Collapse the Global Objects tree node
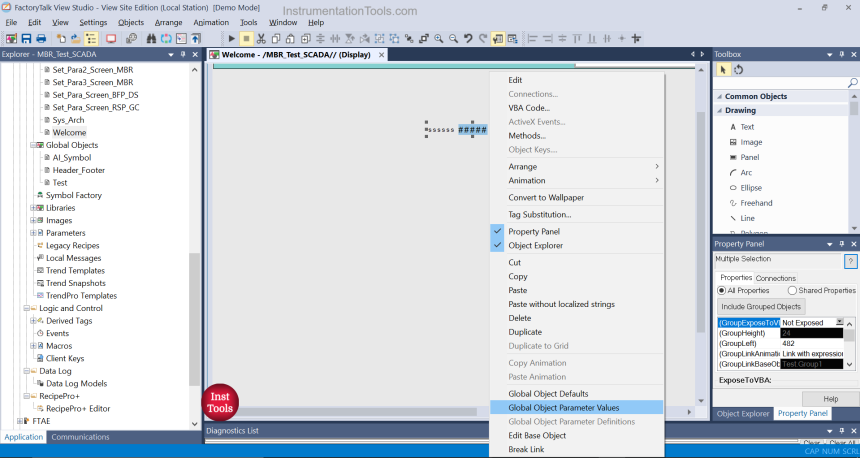Image resolution: width=860 pixels, height=458 pixels. tap(33, 145)
